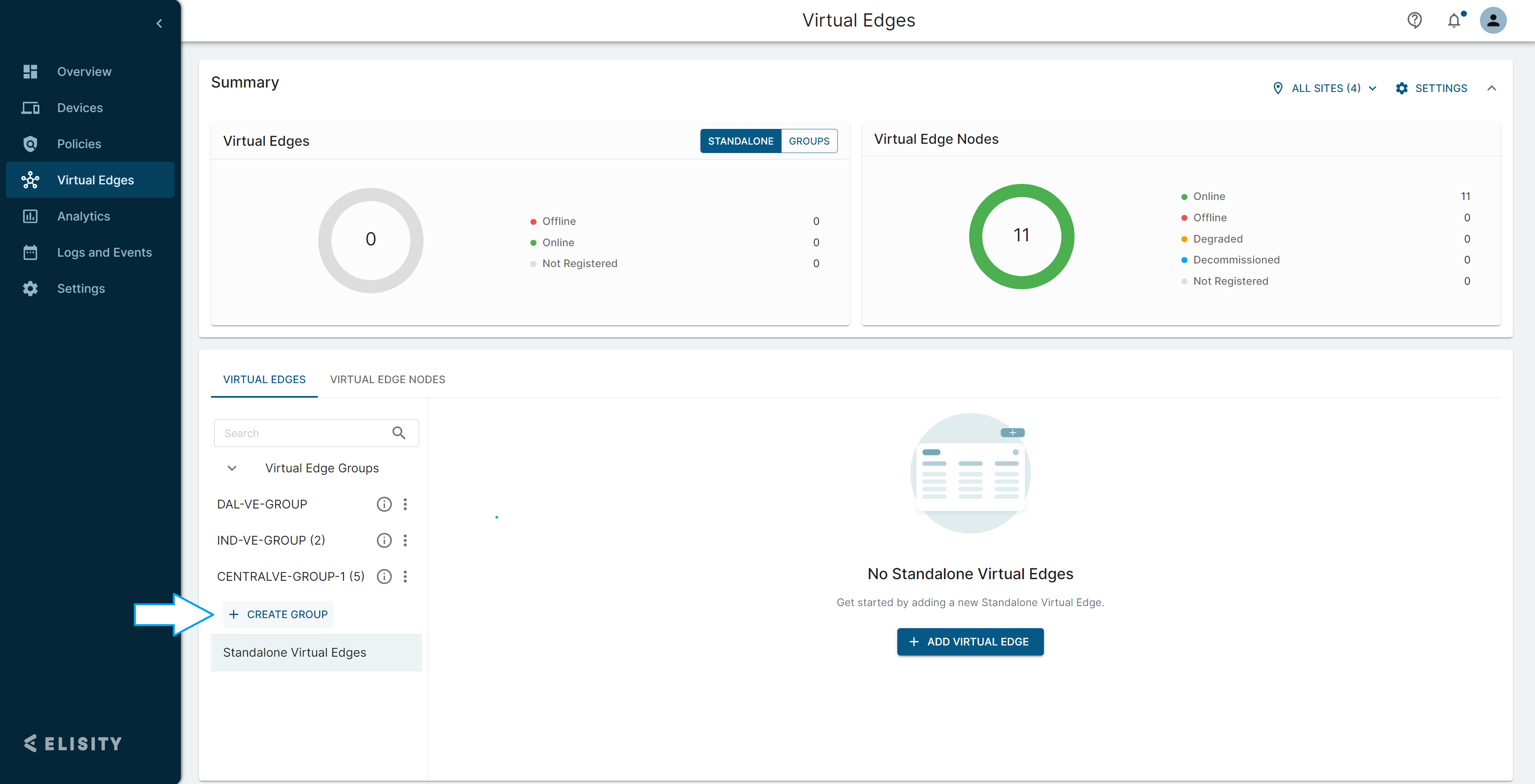Click the search magnifier icon
The height and width of the screenshot is (784, 1535).
point(399,433)
